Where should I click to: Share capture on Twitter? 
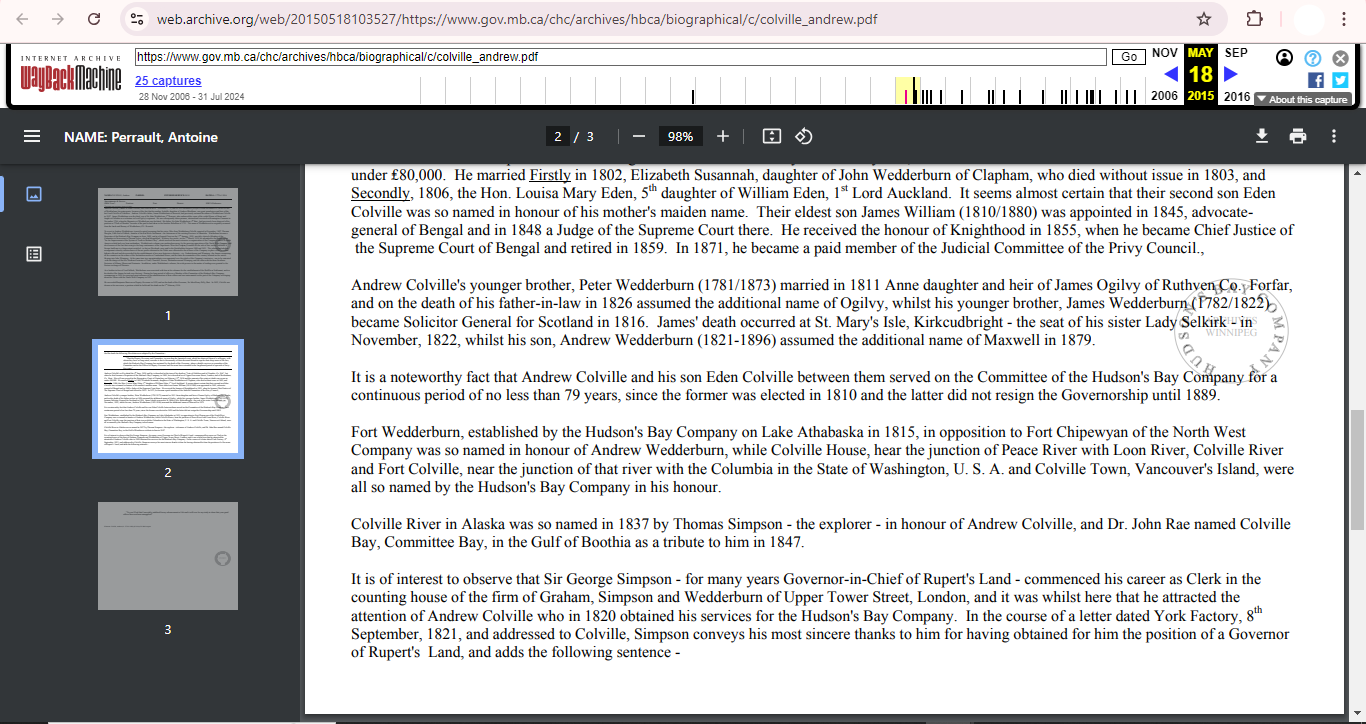pos(1340,80)
